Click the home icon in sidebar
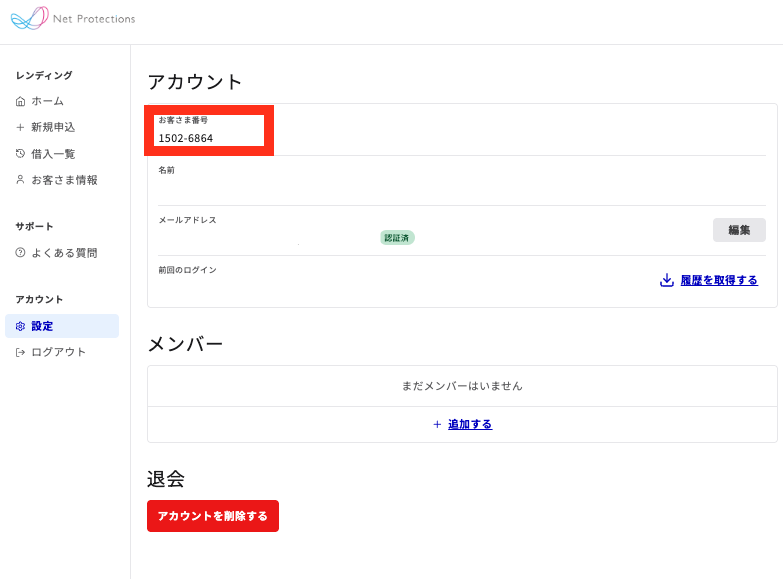 click(20, 101)
